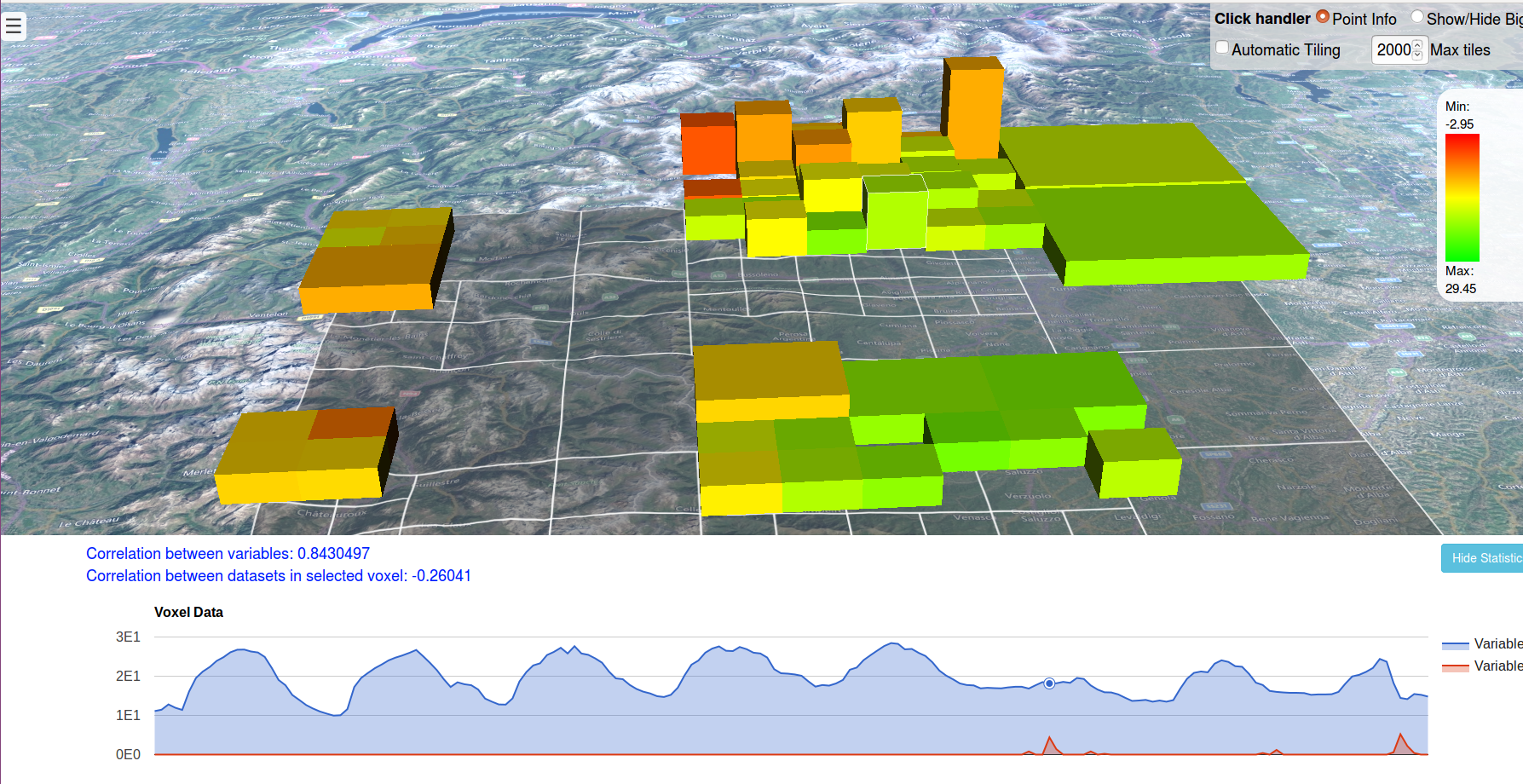Click the min-max color gradient legend bar
Screen dimensions: 1523x784
click(1462, 198)
